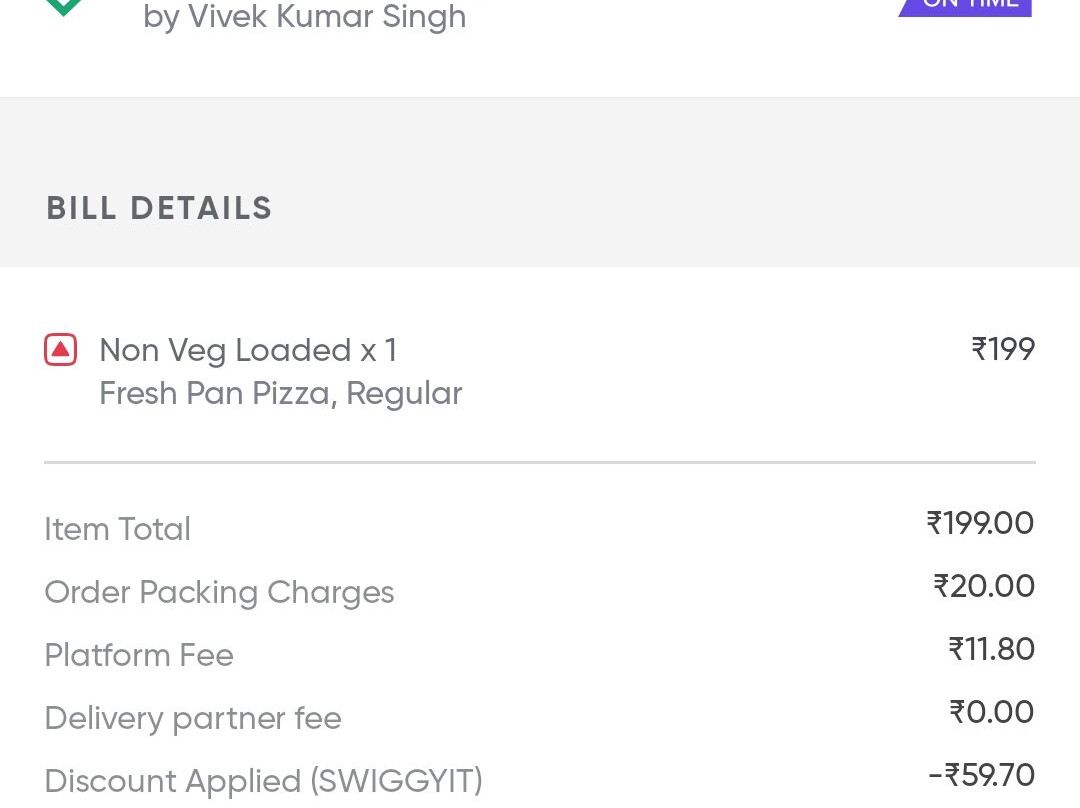Click the ₹0.00 delivery fee amount
The image size is (1080, 808).
(991, 712)
